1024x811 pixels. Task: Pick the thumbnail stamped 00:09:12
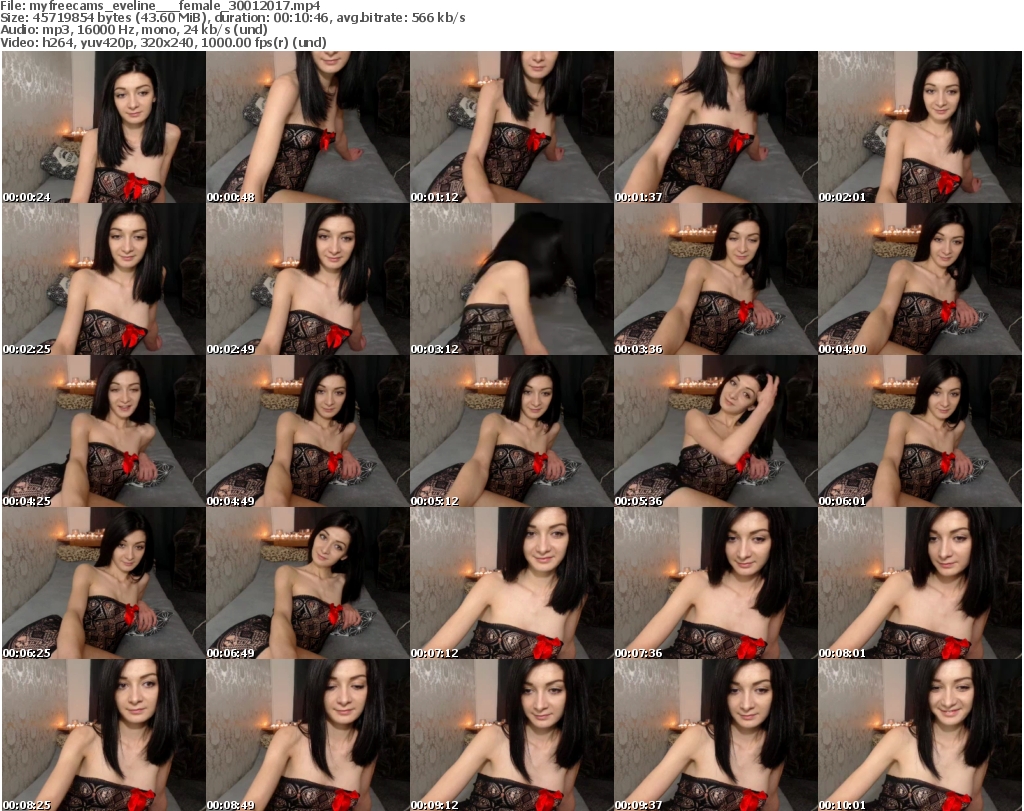511,735
